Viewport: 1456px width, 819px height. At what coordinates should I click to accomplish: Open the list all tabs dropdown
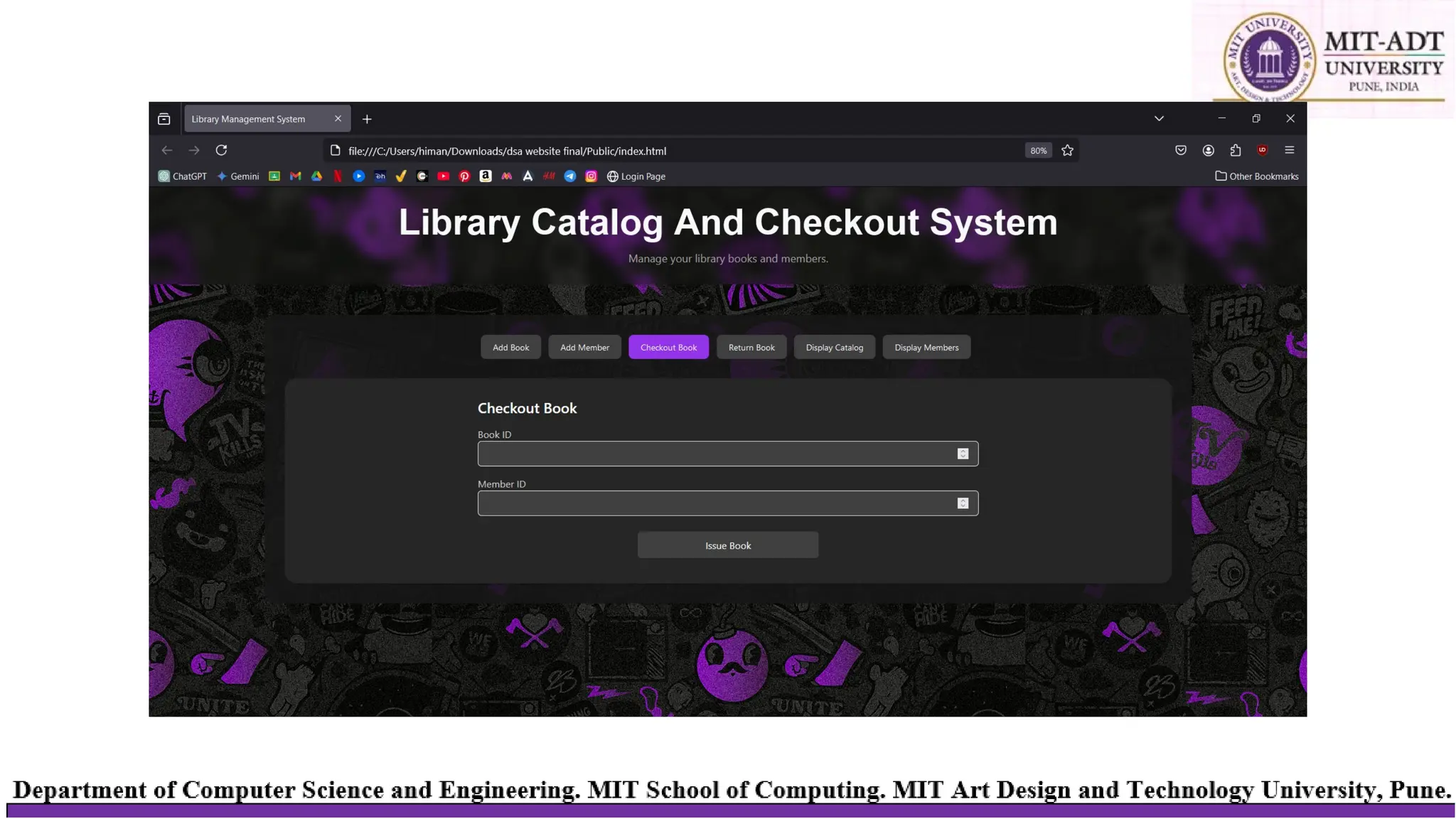(x=1159, y=119)
